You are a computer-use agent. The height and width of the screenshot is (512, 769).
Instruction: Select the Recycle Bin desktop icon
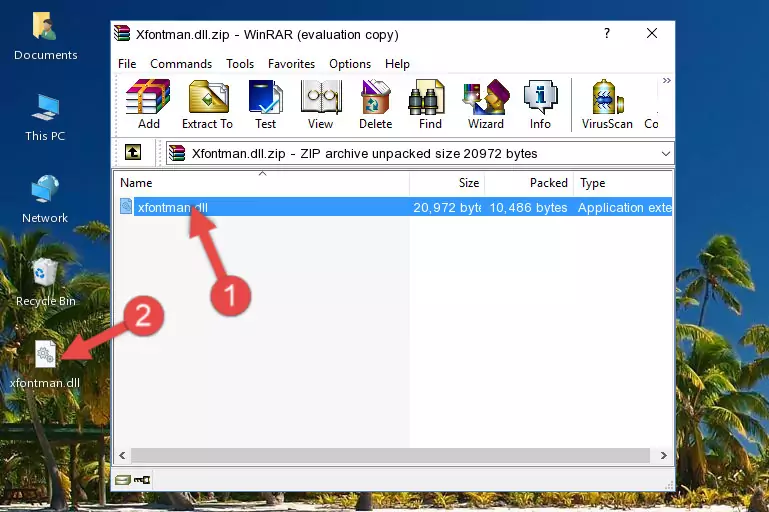point(45,282)
